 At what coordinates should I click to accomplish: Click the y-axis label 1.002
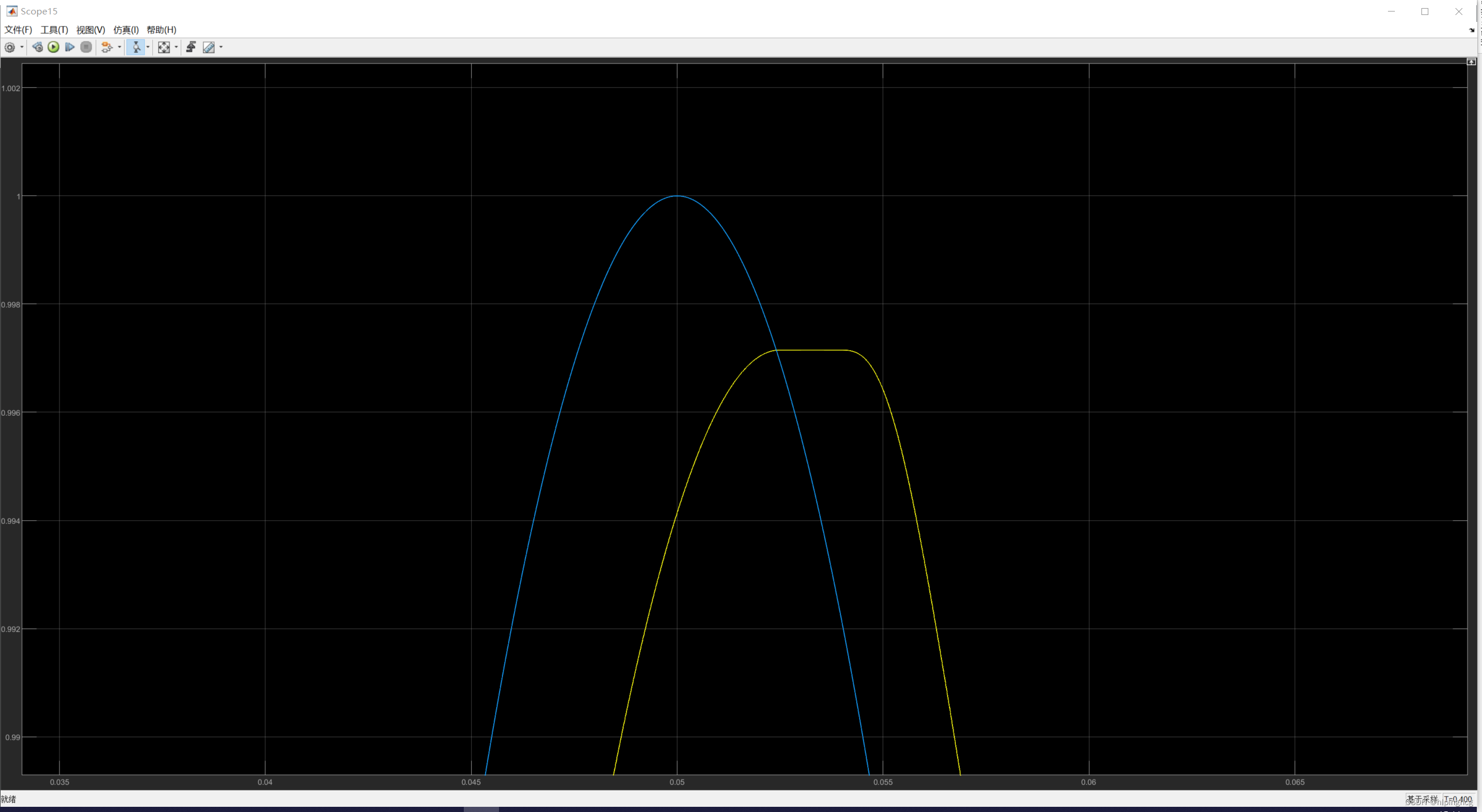tap(11, 88)
